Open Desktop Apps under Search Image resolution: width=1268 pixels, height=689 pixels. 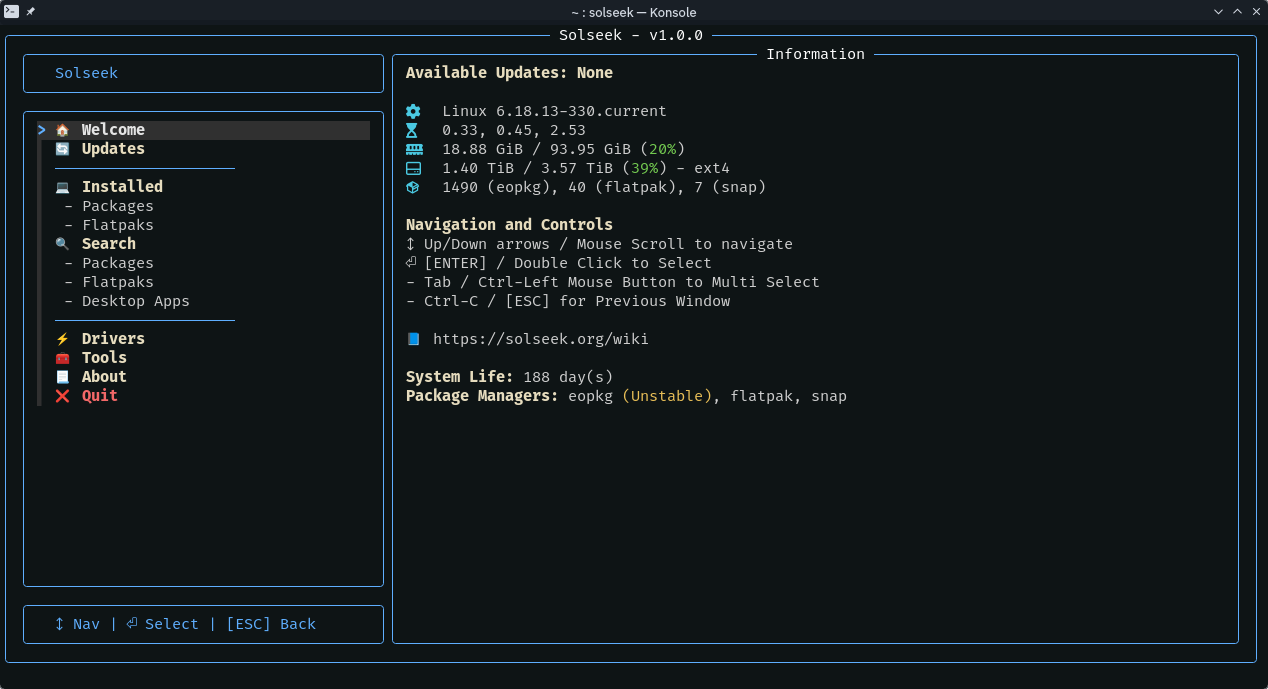click(136, 301)
